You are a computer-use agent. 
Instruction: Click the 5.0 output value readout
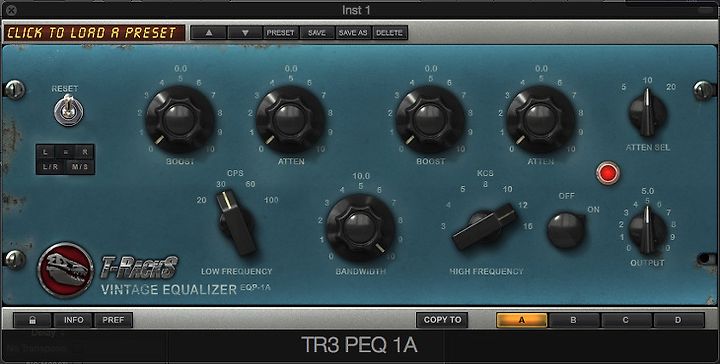pos(647,190)
